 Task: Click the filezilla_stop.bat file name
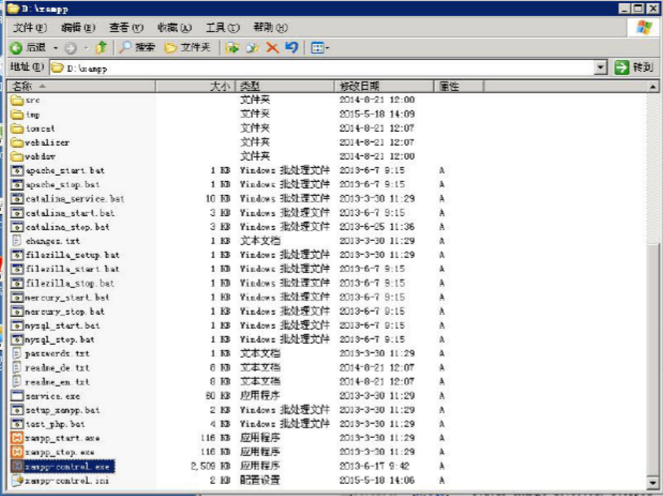[70, 283]
